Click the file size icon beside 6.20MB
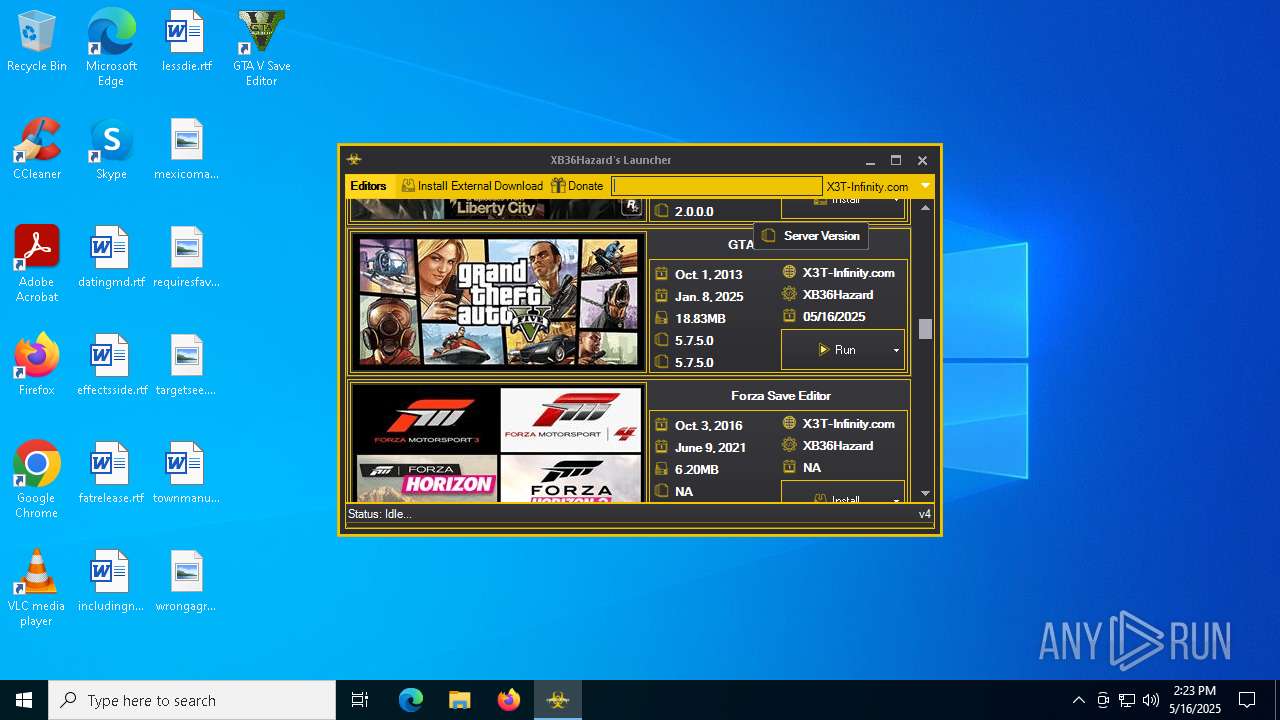The width and height of the screenshot is (1280, 720). [x=661, y=469]
